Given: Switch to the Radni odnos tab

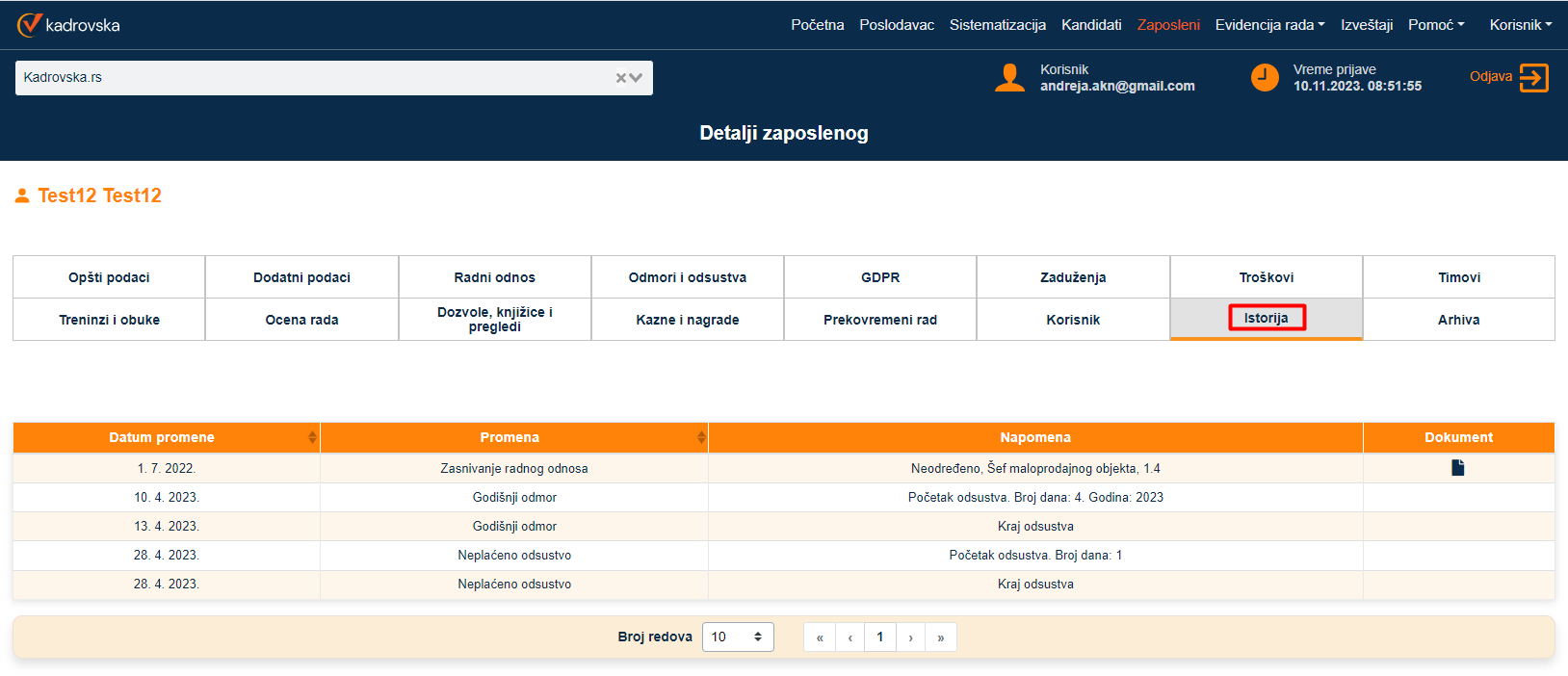Looking at the screenshot, I should click(x=494, y=277).
